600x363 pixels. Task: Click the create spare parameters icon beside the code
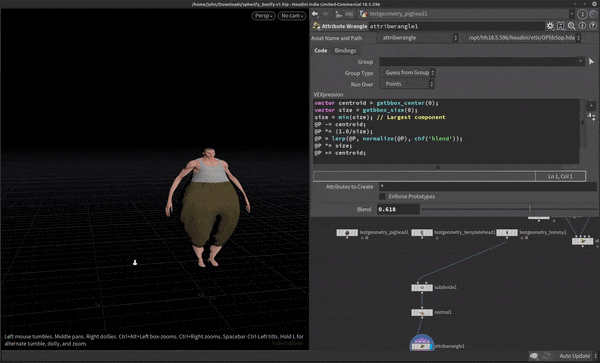click(x=591, y=117)
